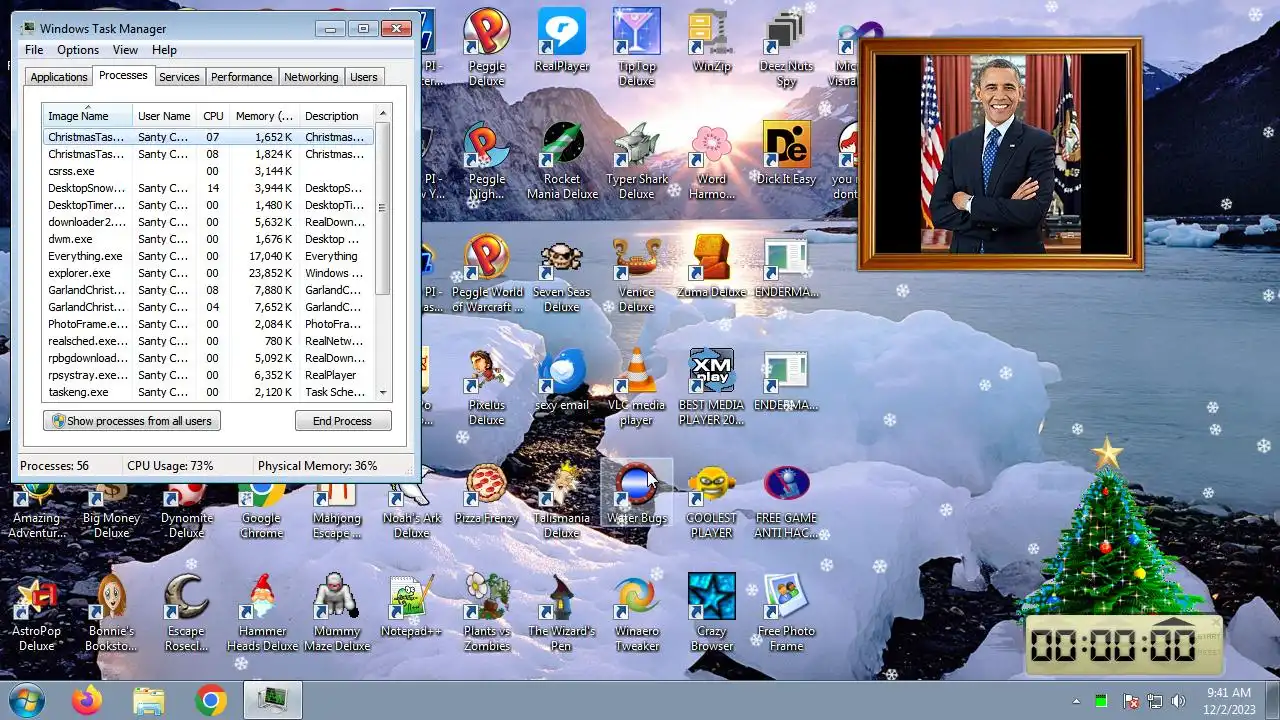Open the WinZip desktop icon
This screenshot has width=1280, height=720.
[x=712, y=40]
